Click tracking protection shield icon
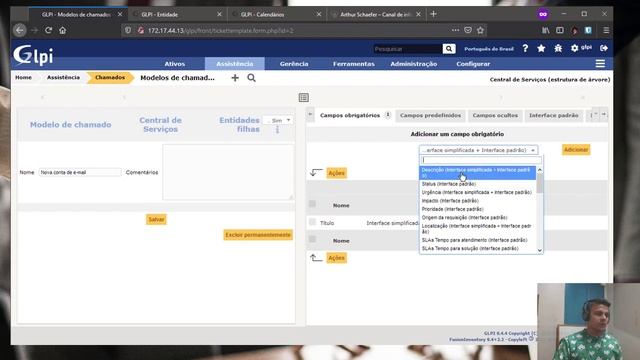The width and height of the screenshot is (640, 360). (x=128, y=30)
